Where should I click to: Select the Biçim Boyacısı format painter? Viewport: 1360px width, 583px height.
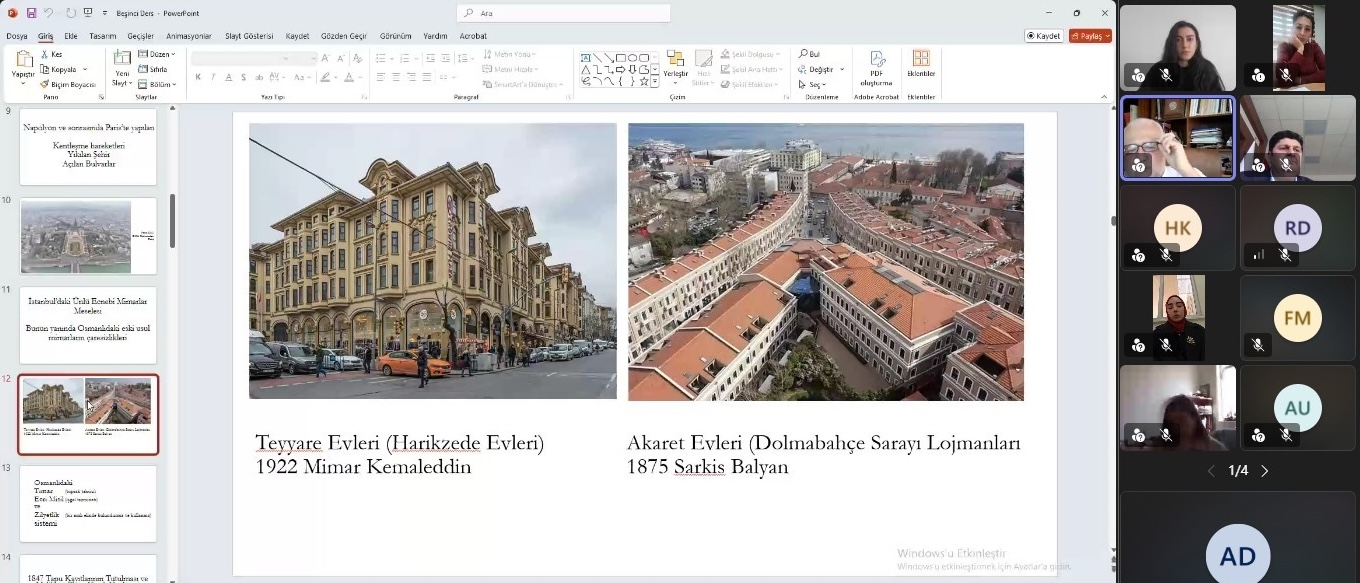point(66,84)
